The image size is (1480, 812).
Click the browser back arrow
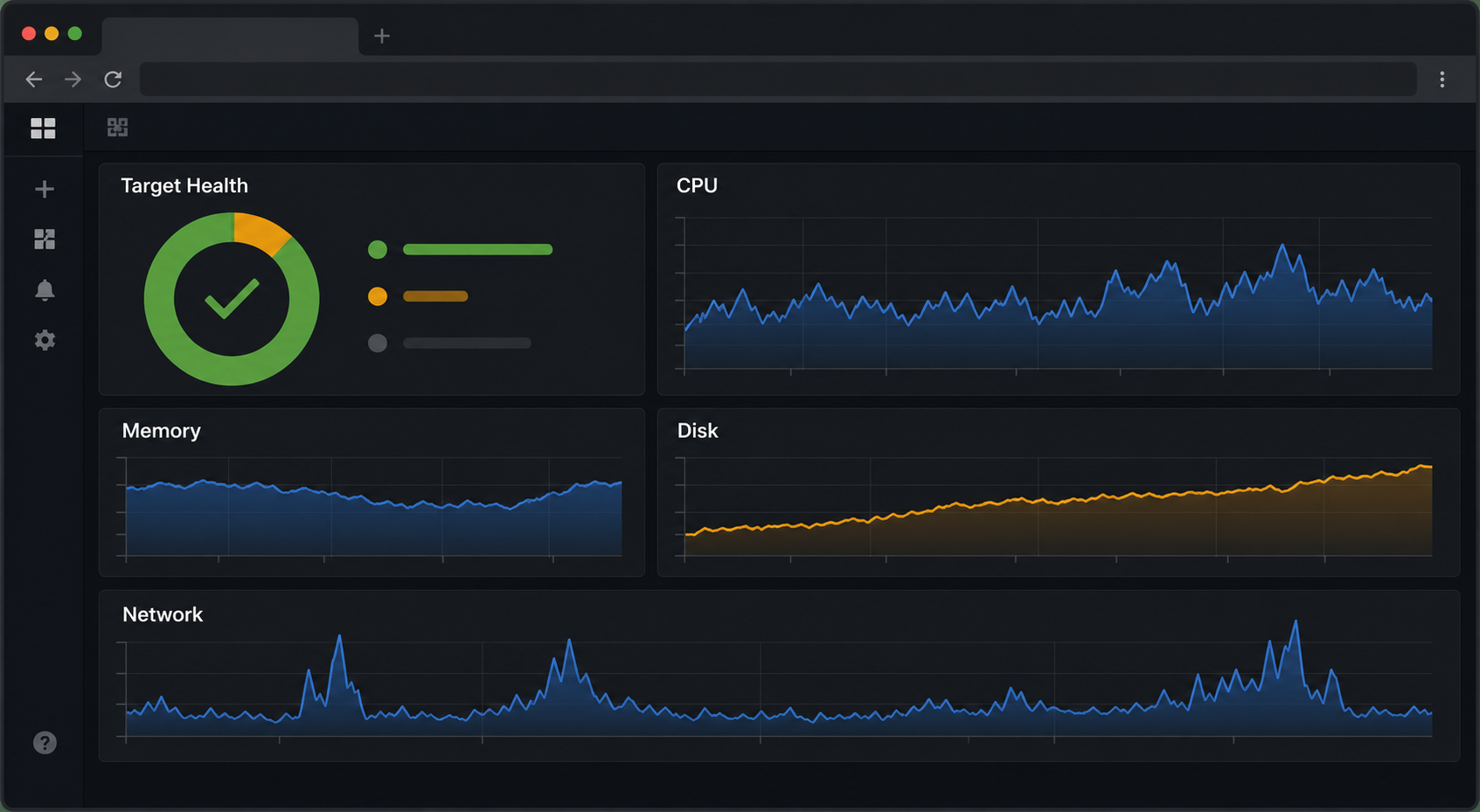tap(34, 80)
